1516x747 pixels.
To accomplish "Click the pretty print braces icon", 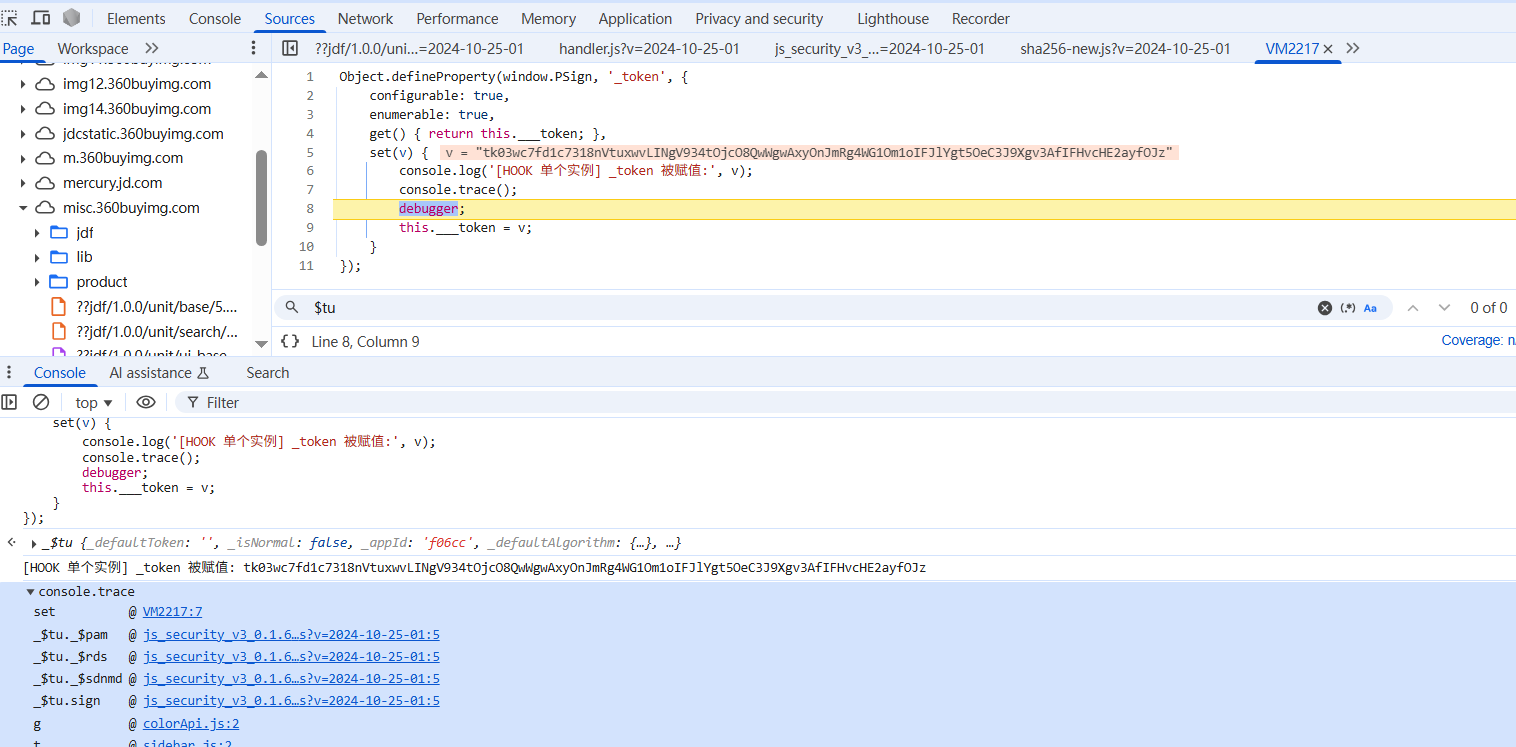I will [290, 342].
